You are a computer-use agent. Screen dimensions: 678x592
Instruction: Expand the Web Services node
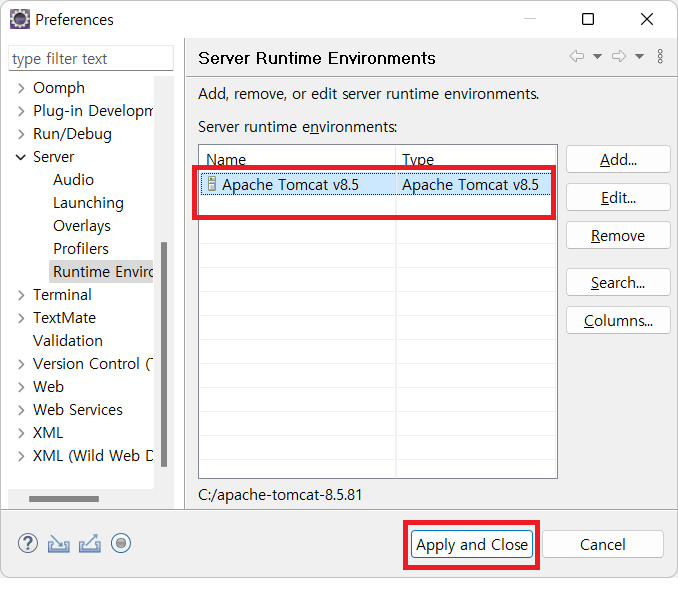pyautogui.click(x=21, y=410)
